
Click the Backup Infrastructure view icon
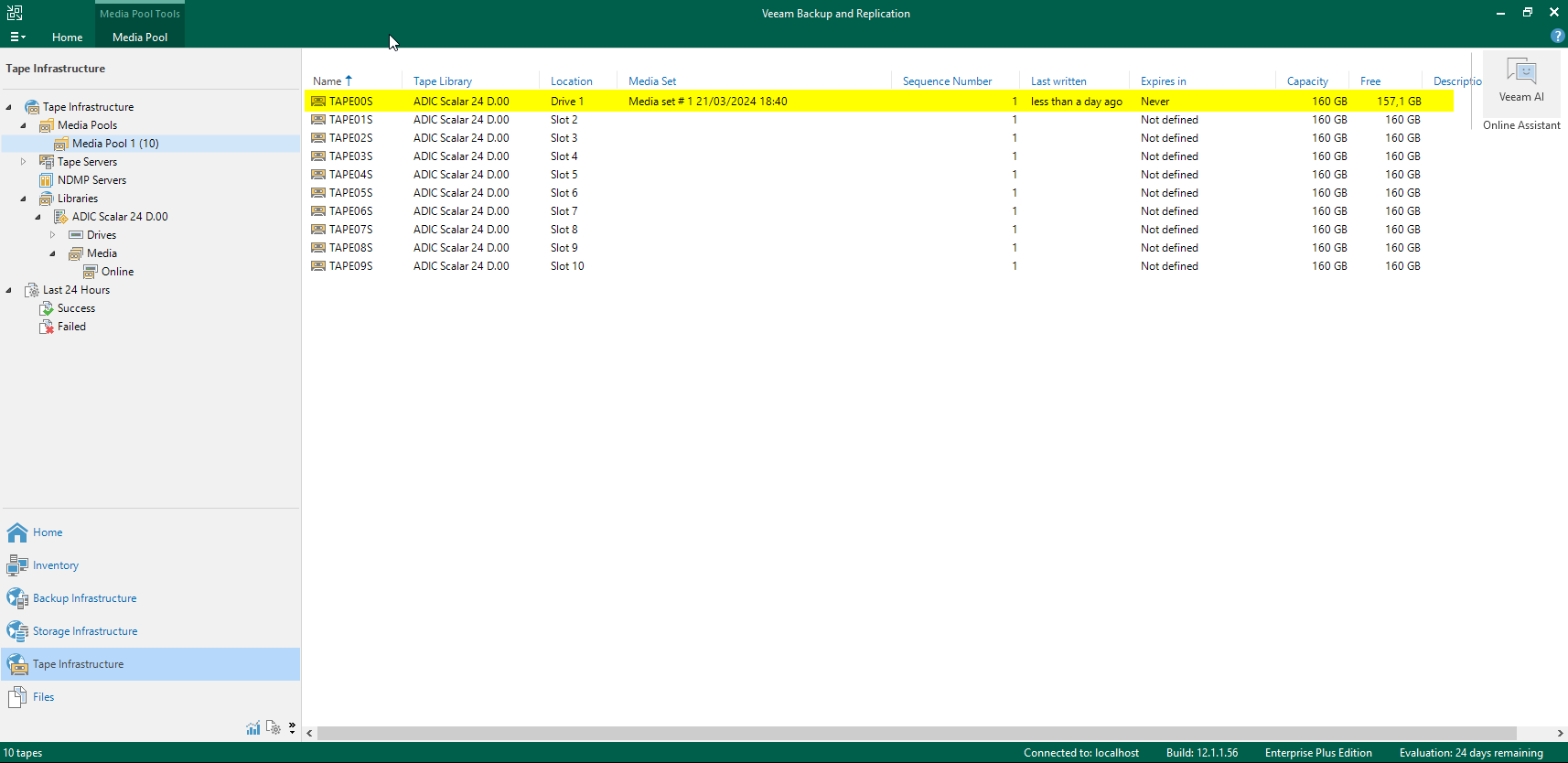(17, 598)
